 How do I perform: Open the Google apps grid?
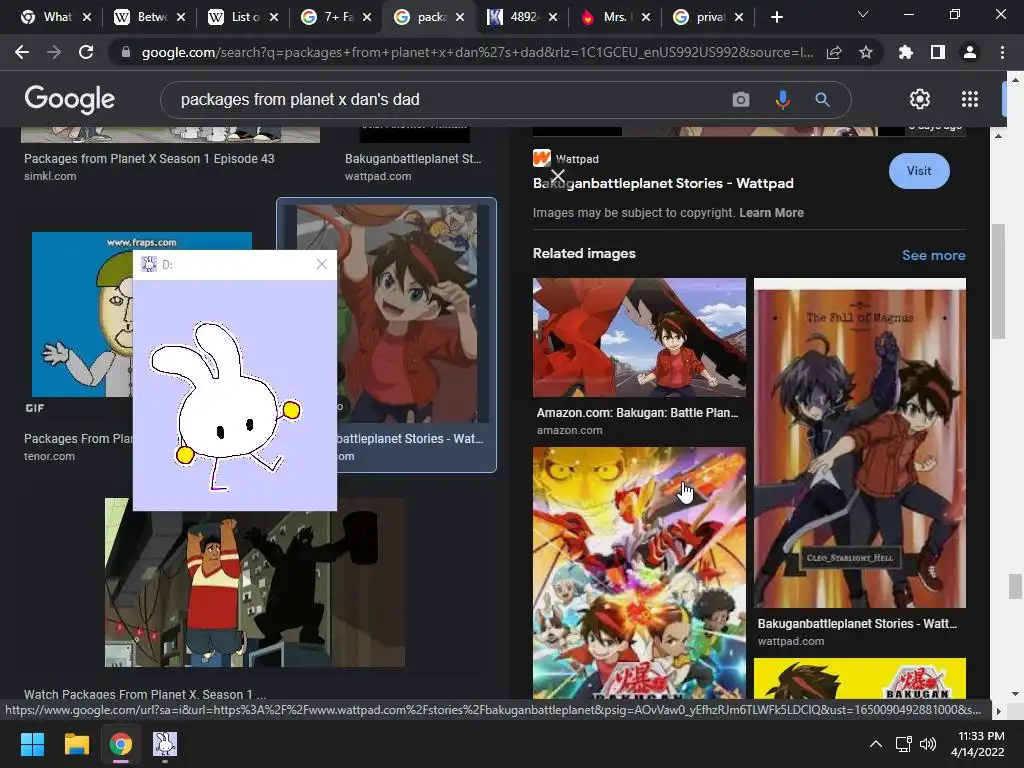[970, 99]
